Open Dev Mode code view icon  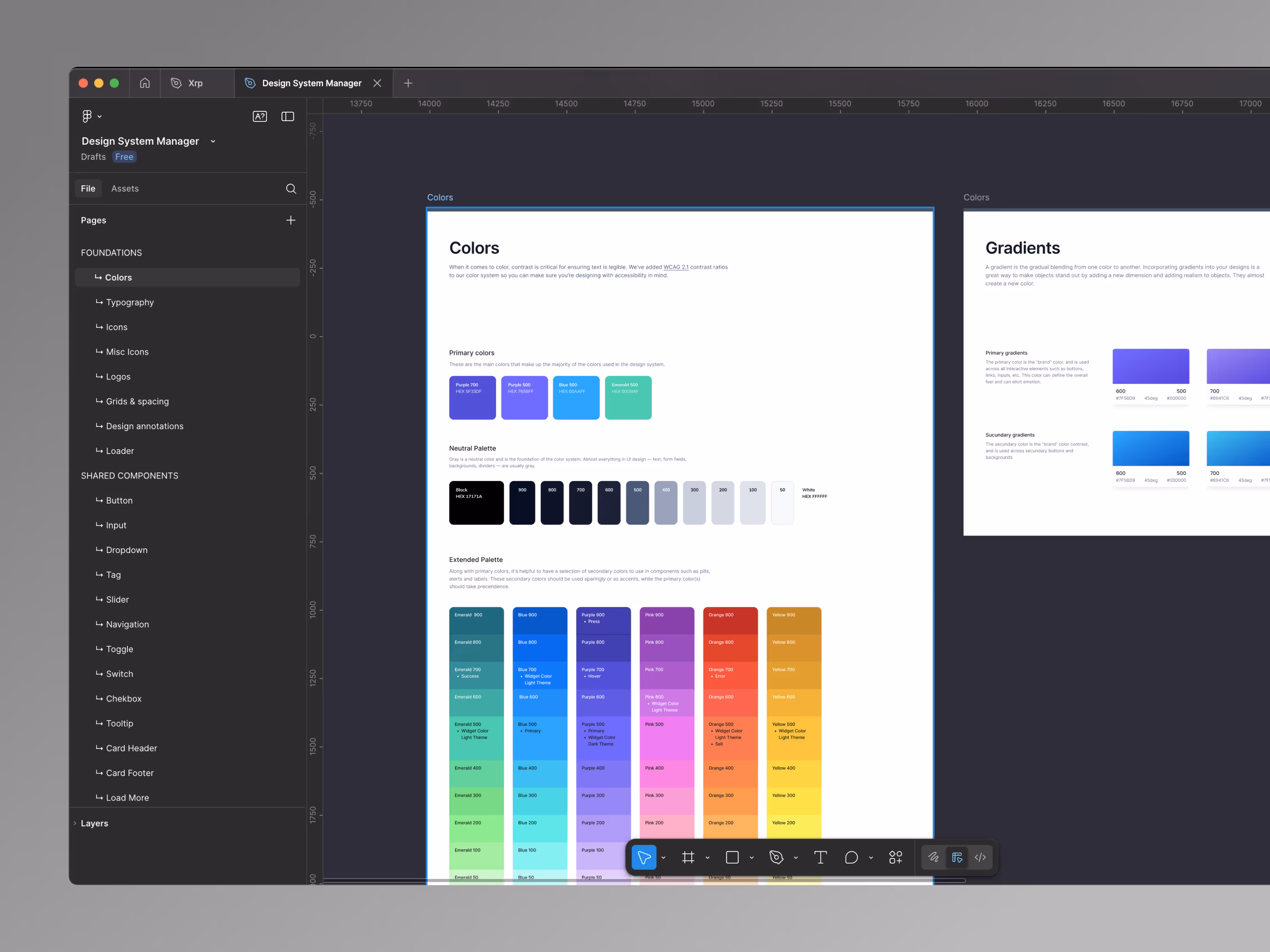[x=980, y=857]
